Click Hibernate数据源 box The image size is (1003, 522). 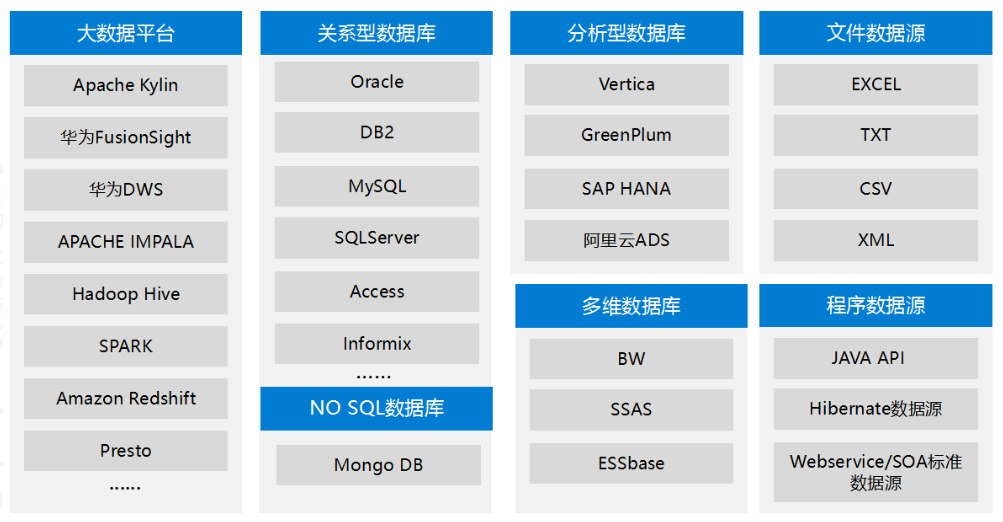[x=876, y=409]
